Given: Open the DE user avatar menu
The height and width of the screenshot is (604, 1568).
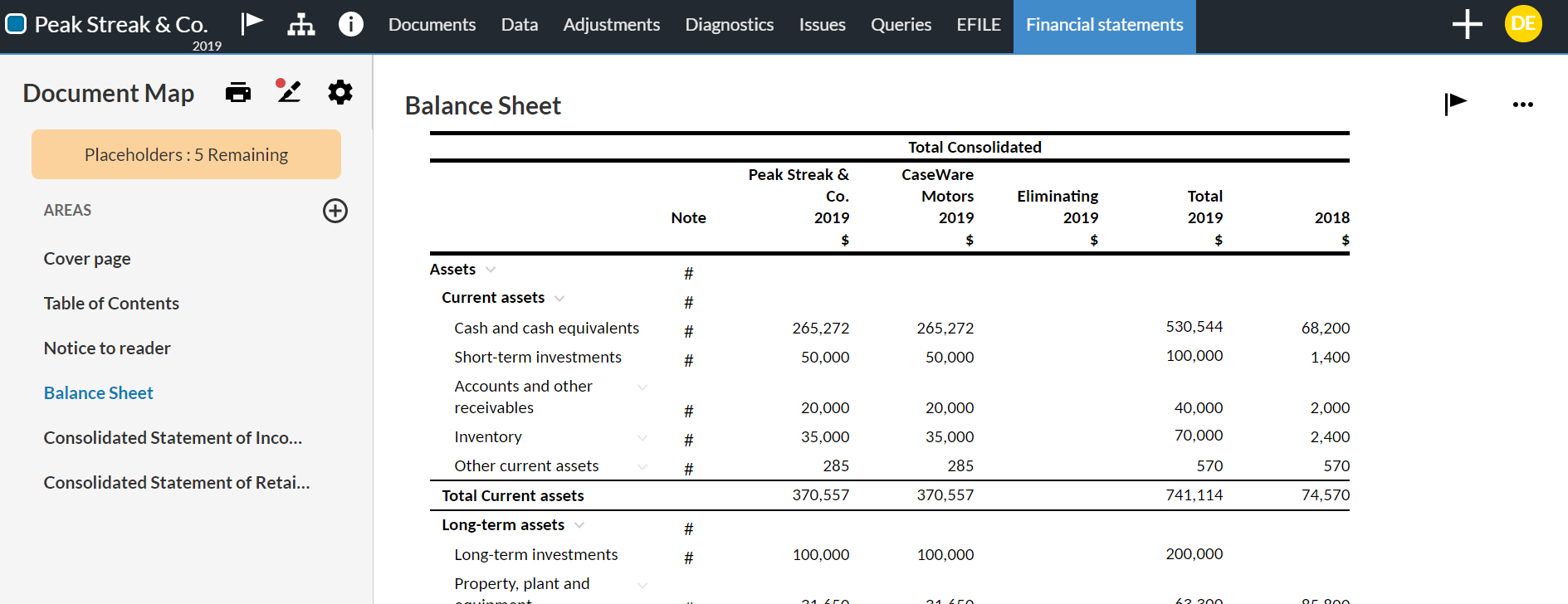Looking at the screenshot, I should (1523, 24).
